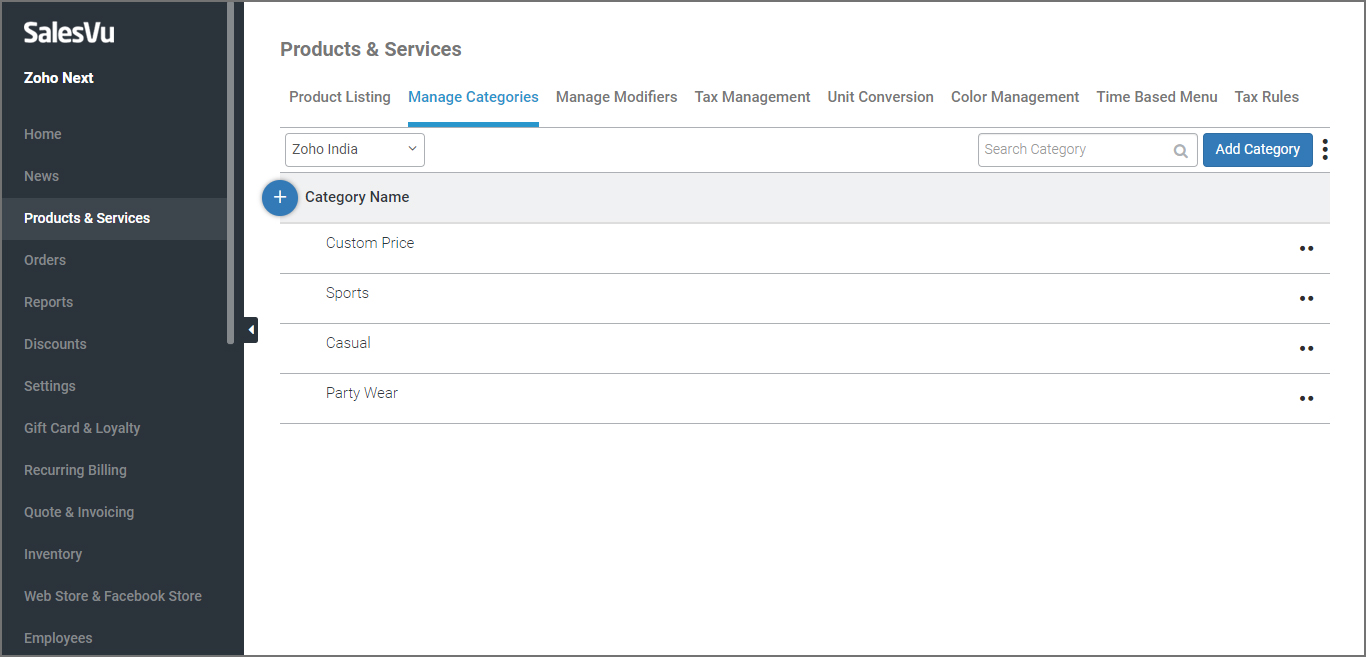Open options menu for Party Wear category
Screen dimensions: 1366x657
pyautogui.click(x=1306, y=399)
